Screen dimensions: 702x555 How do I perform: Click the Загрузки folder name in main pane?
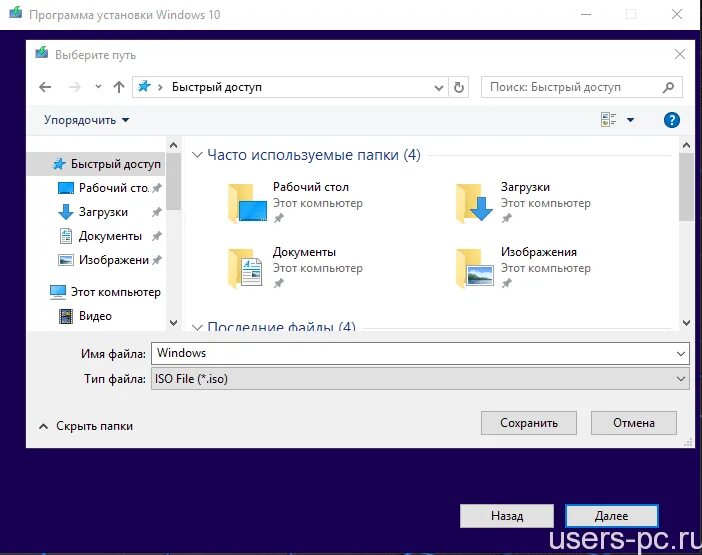tap(525, 187)
